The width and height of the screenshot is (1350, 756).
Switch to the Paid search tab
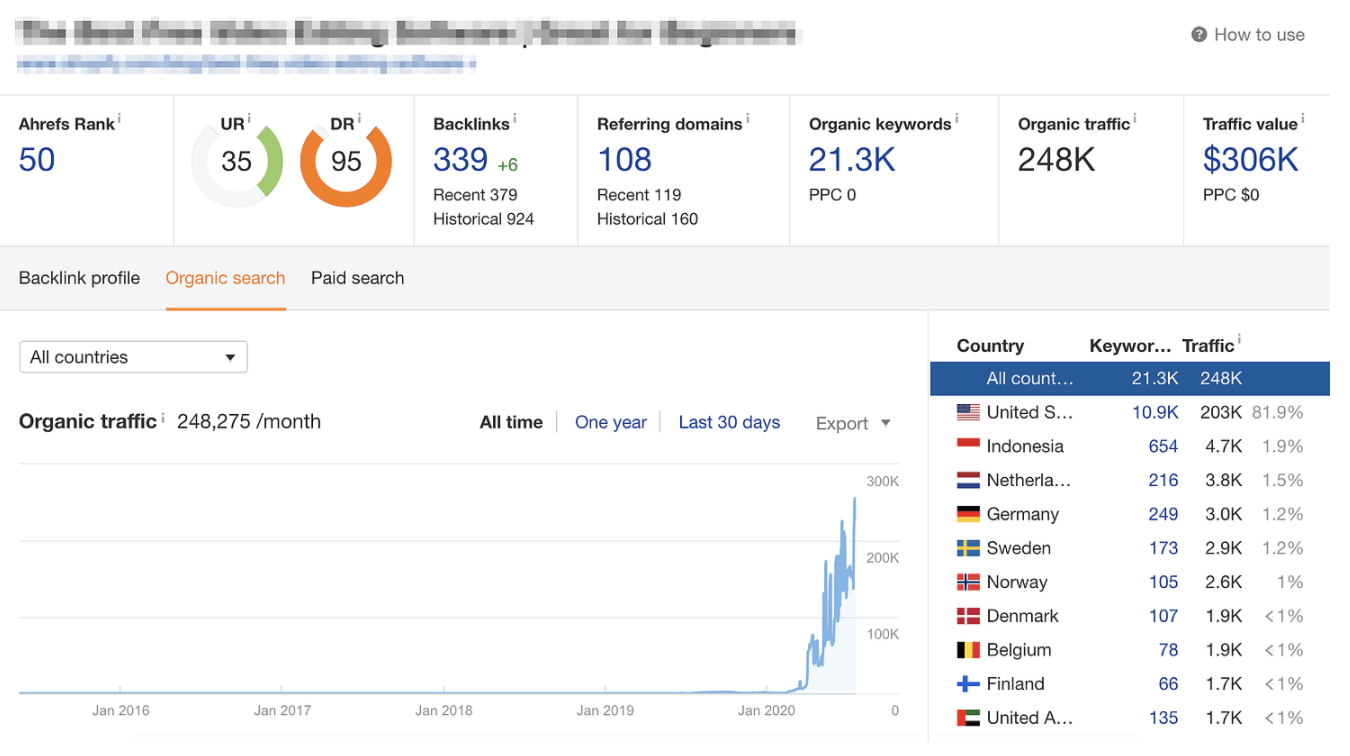pos(357,278)
